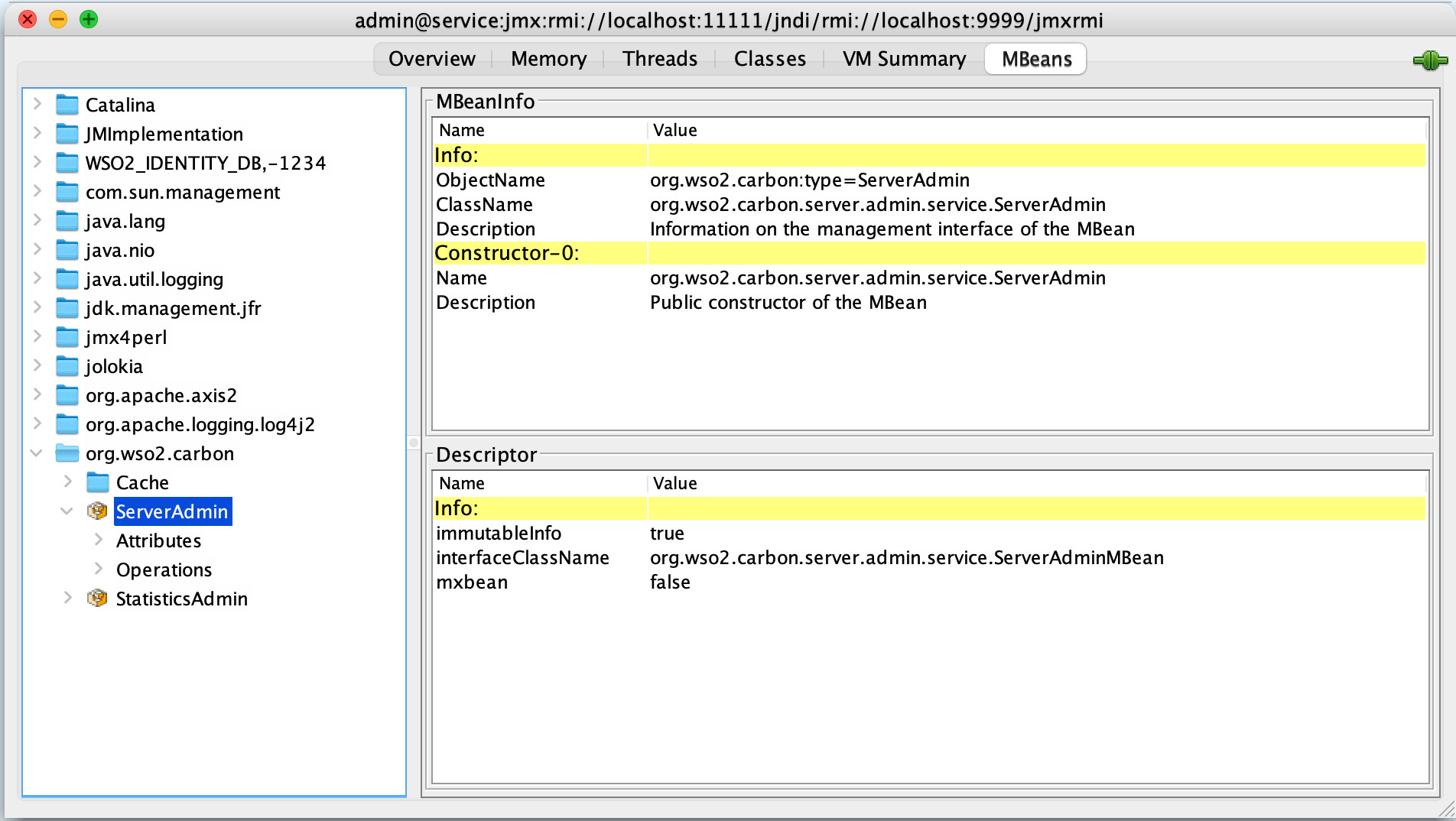Click the java.nio folder icon
The width and height of the screenshot is (1456, 821).
(x=67, y=250)
